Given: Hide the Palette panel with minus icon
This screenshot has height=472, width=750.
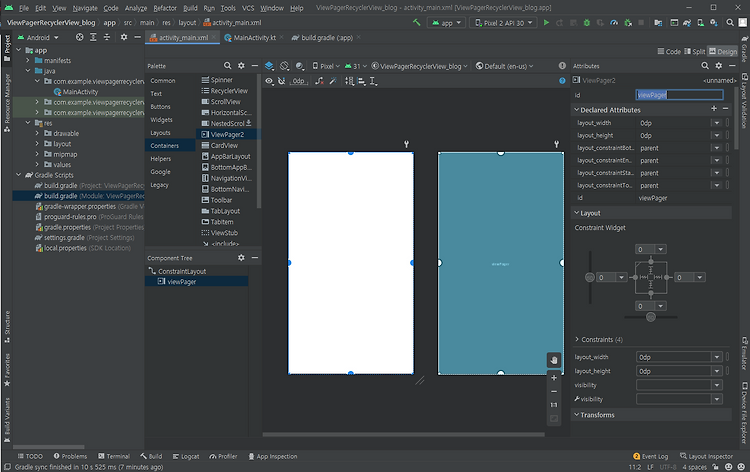Looking at the screenshot, I should click(255, 66).
